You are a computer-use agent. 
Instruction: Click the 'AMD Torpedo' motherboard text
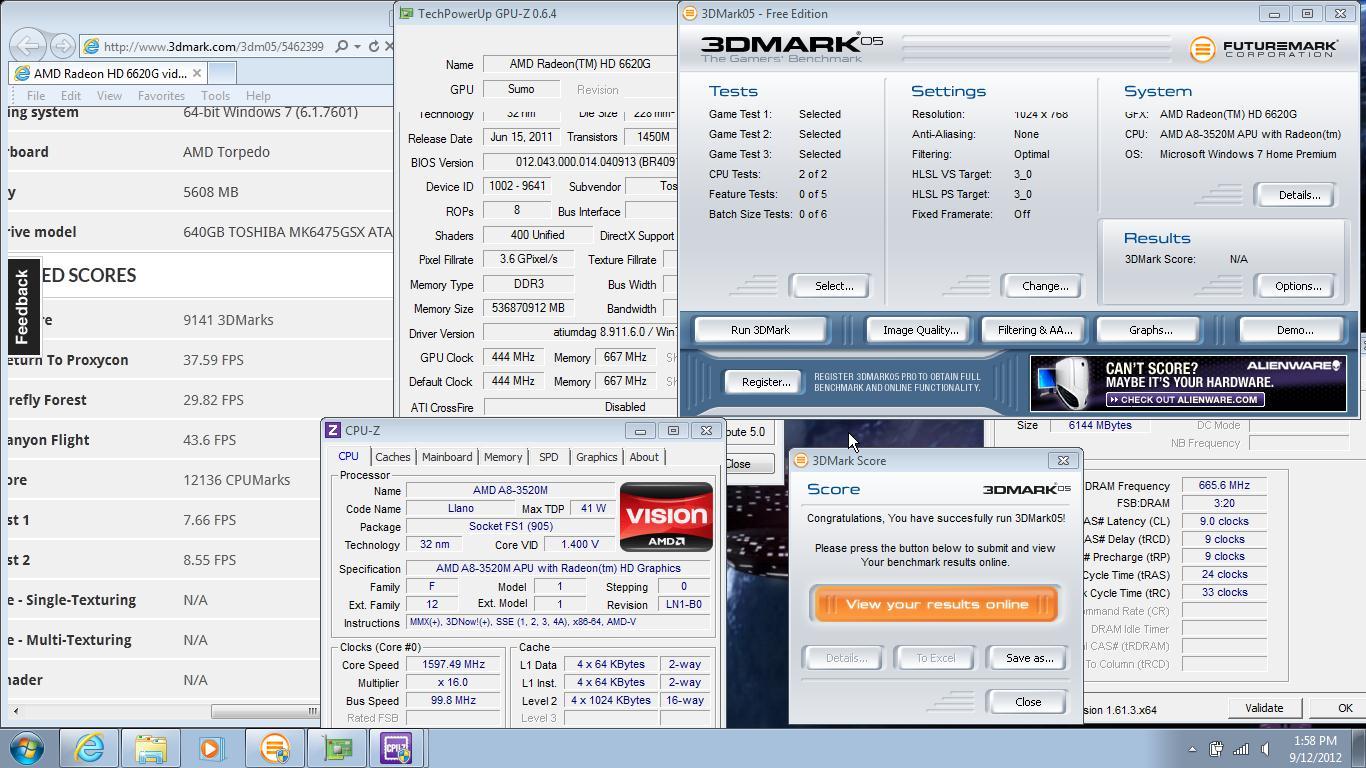point(226,152)
